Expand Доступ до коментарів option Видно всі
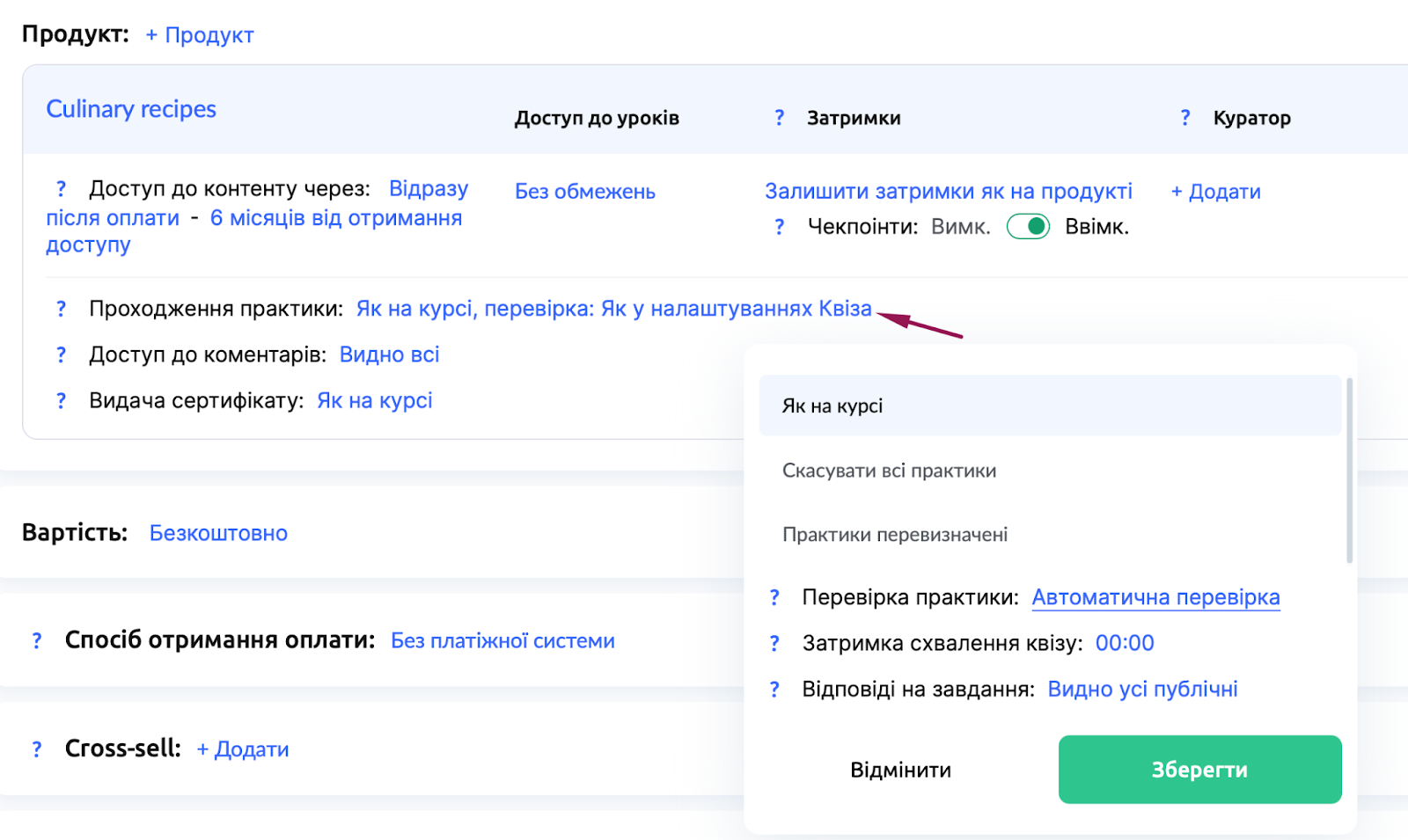This screenshot has height=840, width=1408. [x=389, y=355]
